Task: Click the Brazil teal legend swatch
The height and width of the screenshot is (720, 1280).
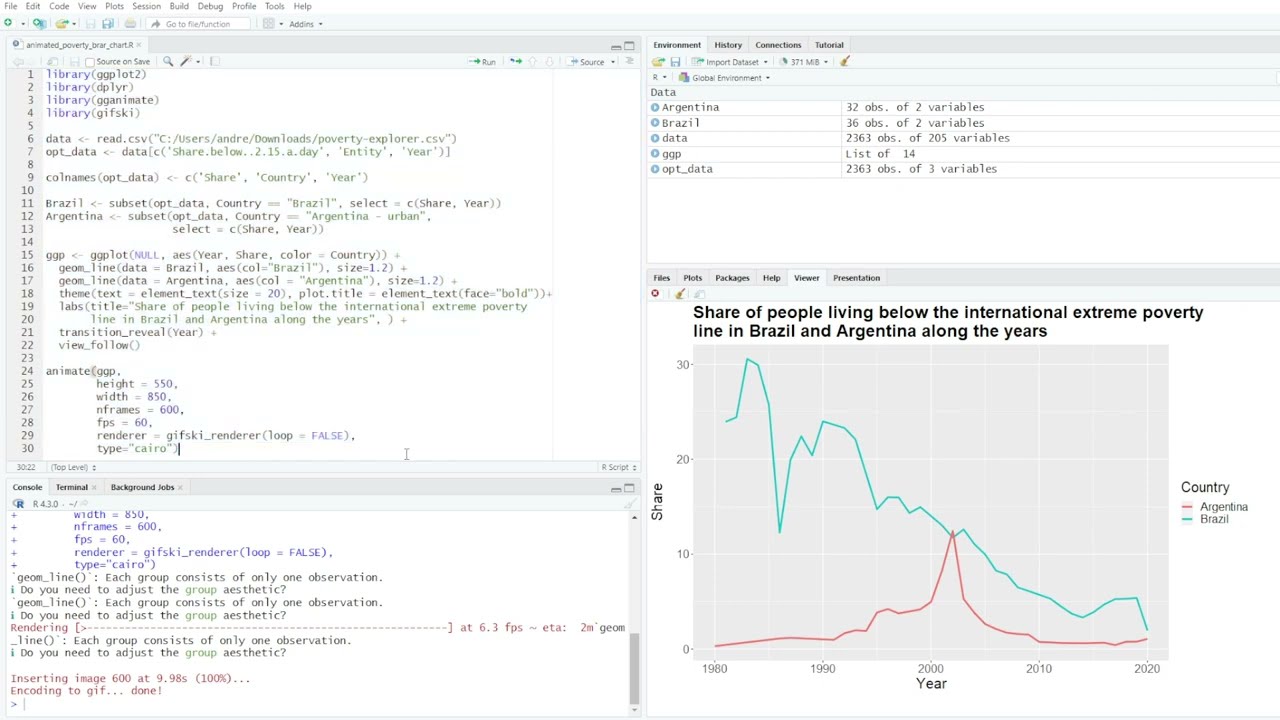Action: pos(1187,519)
